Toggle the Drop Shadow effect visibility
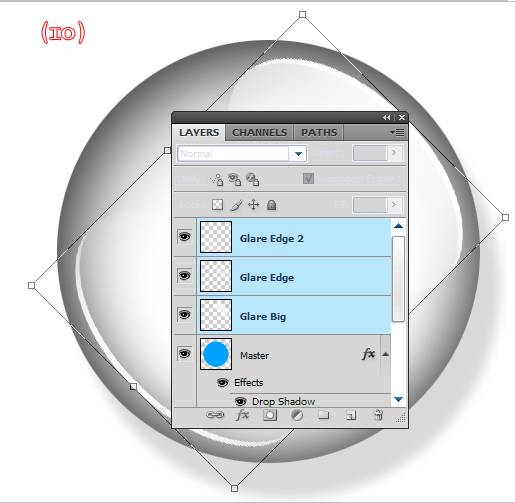 [x=240, y=401]
